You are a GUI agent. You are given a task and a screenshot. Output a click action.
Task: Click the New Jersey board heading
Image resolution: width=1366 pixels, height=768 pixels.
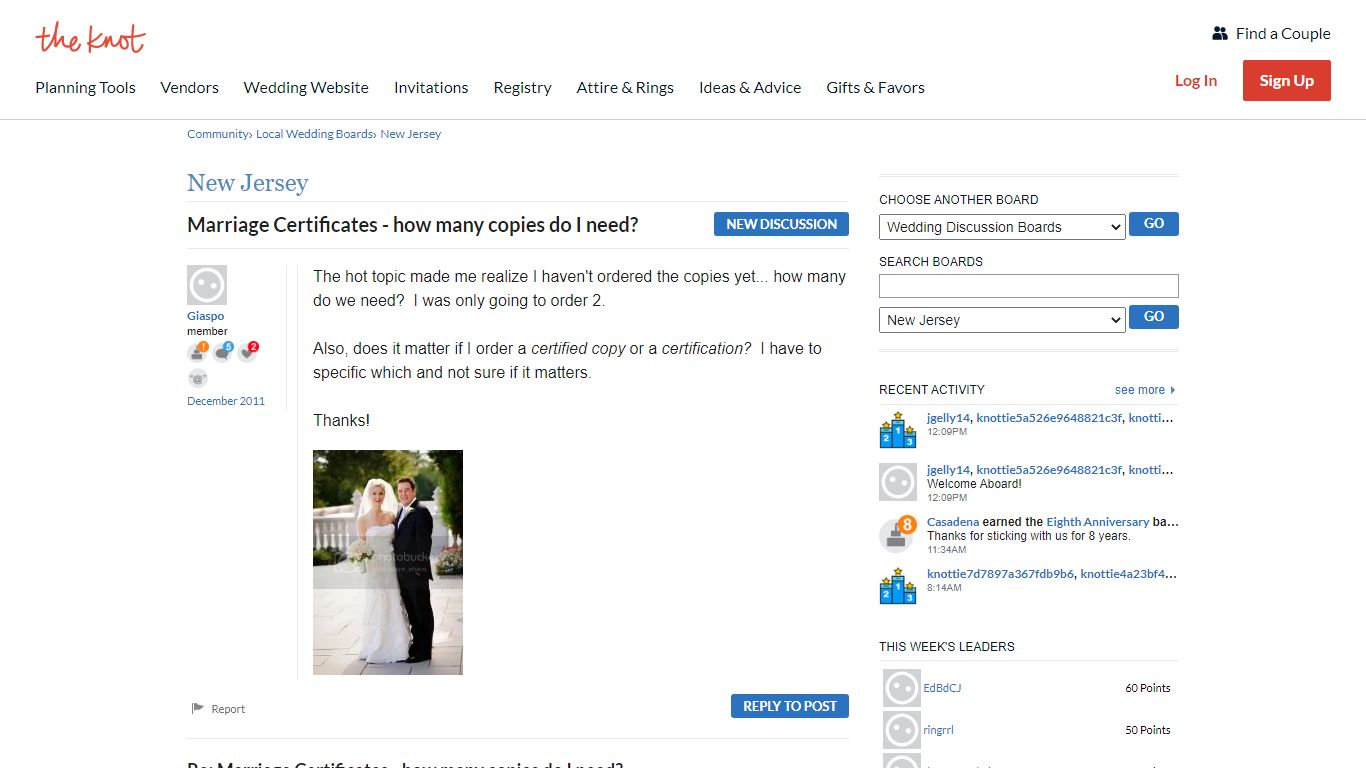(247, 183)
